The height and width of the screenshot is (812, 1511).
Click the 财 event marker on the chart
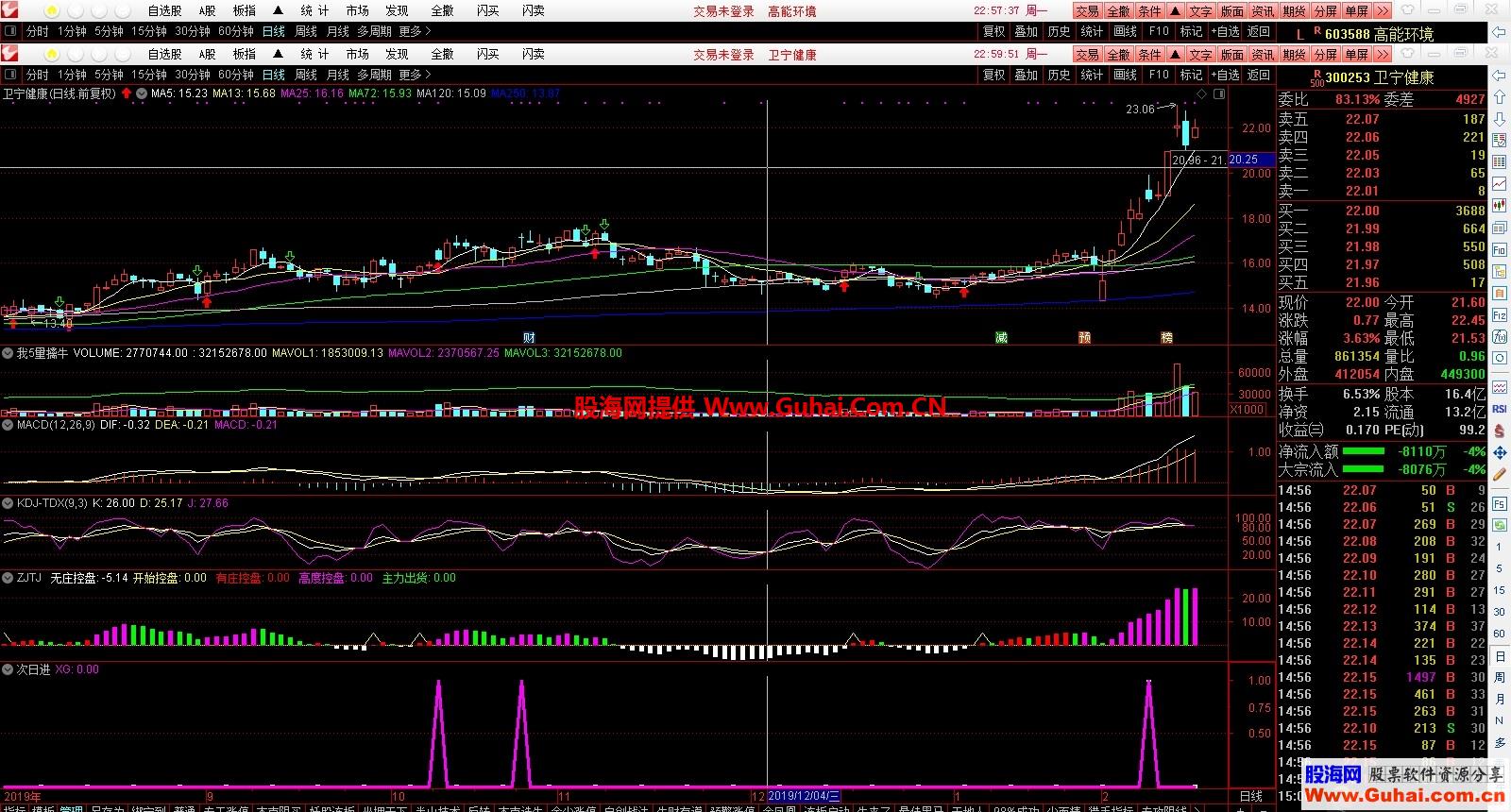530,337
